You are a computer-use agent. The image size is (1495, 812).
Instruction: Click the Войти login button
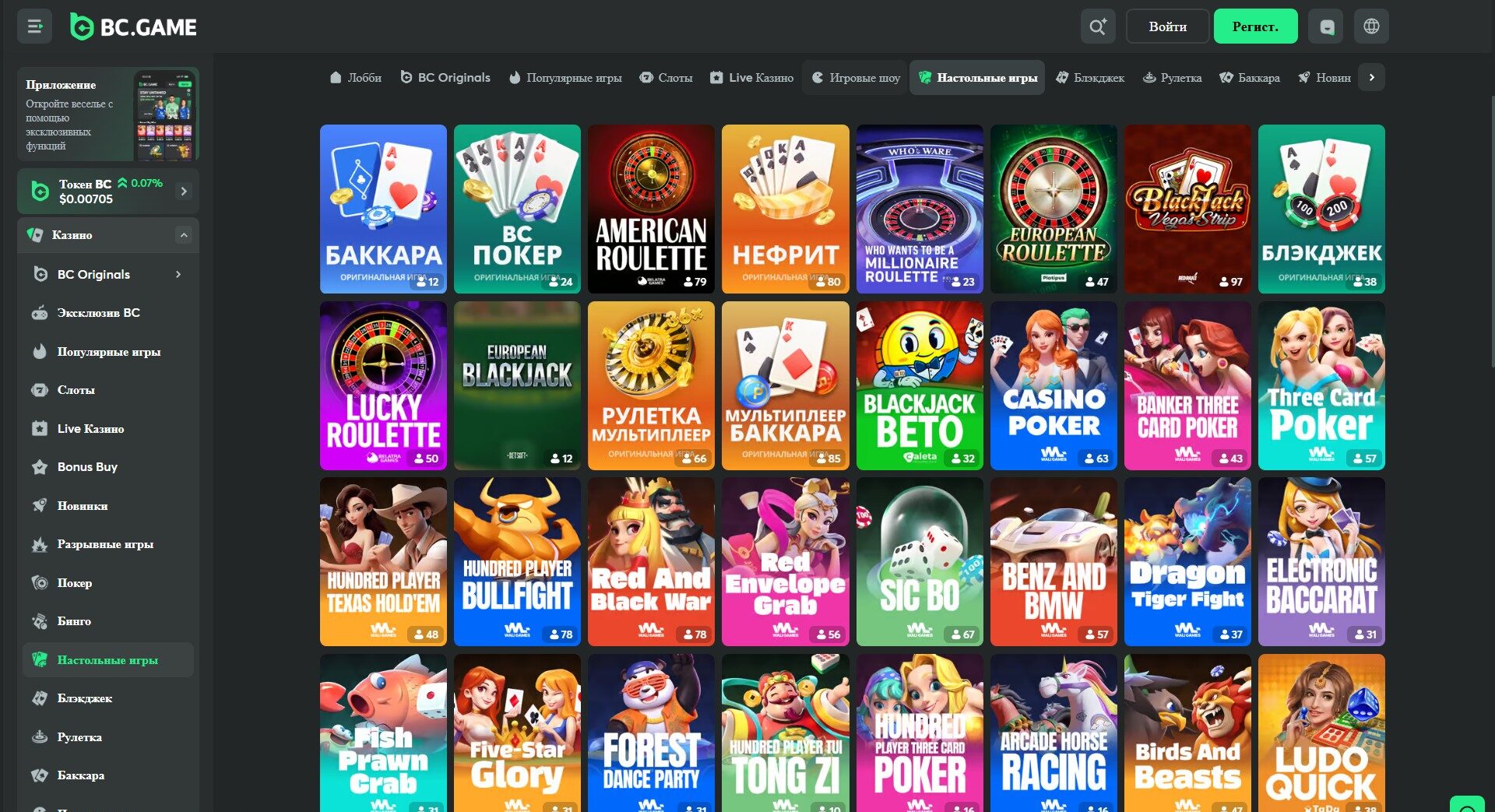tap(1168, 26)
